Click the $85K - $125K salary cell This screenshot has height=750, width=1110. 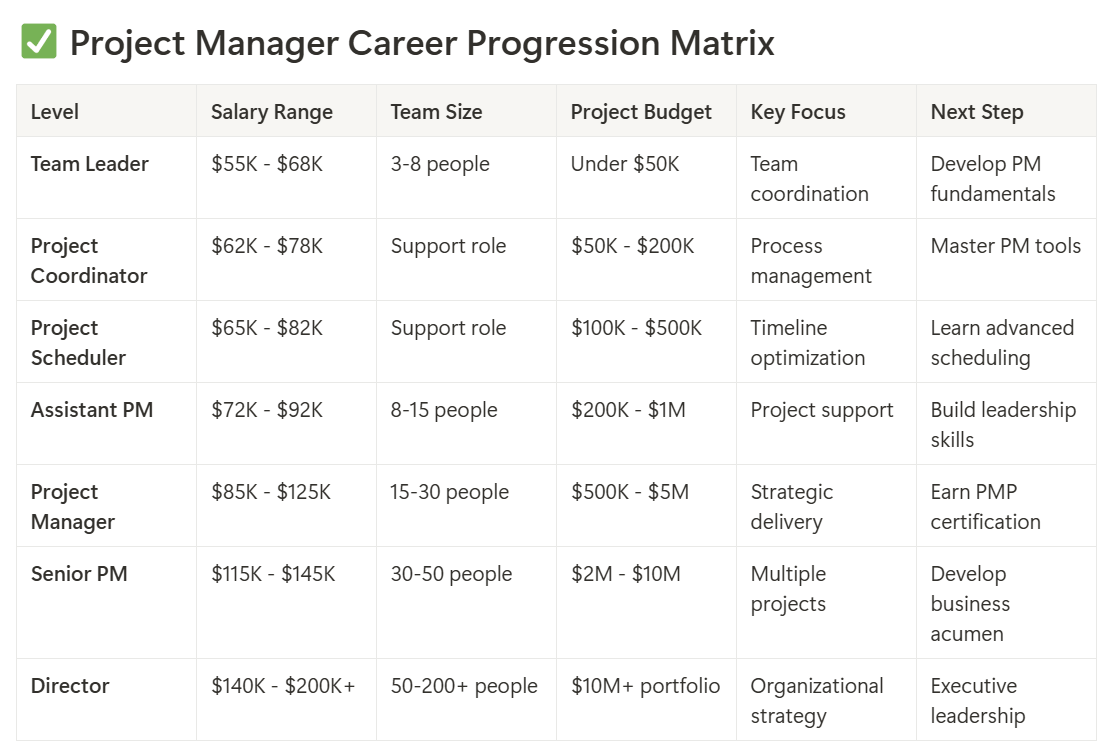click(270, 492)
